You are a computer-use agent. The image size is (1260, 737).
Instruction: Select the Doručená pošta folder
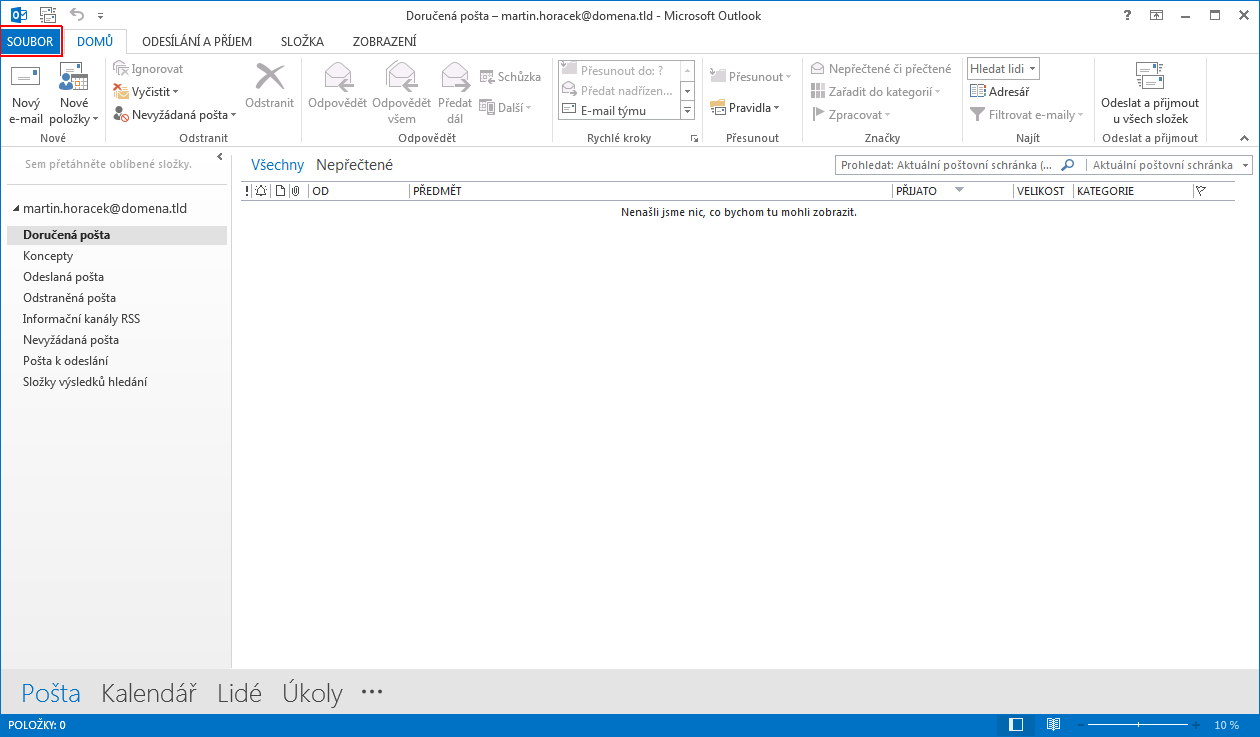click(116, 235)
